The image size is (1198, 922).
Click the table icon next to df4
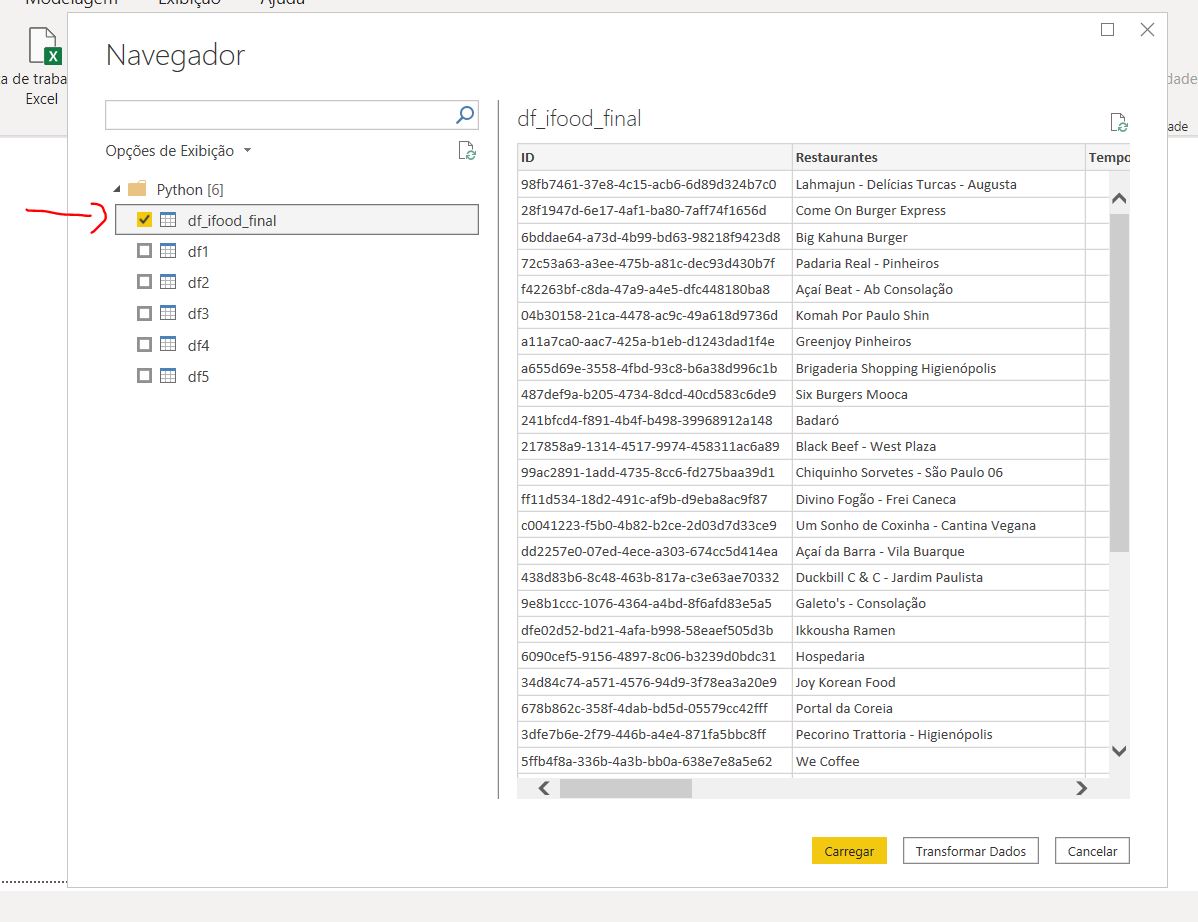tap(168, 345)
